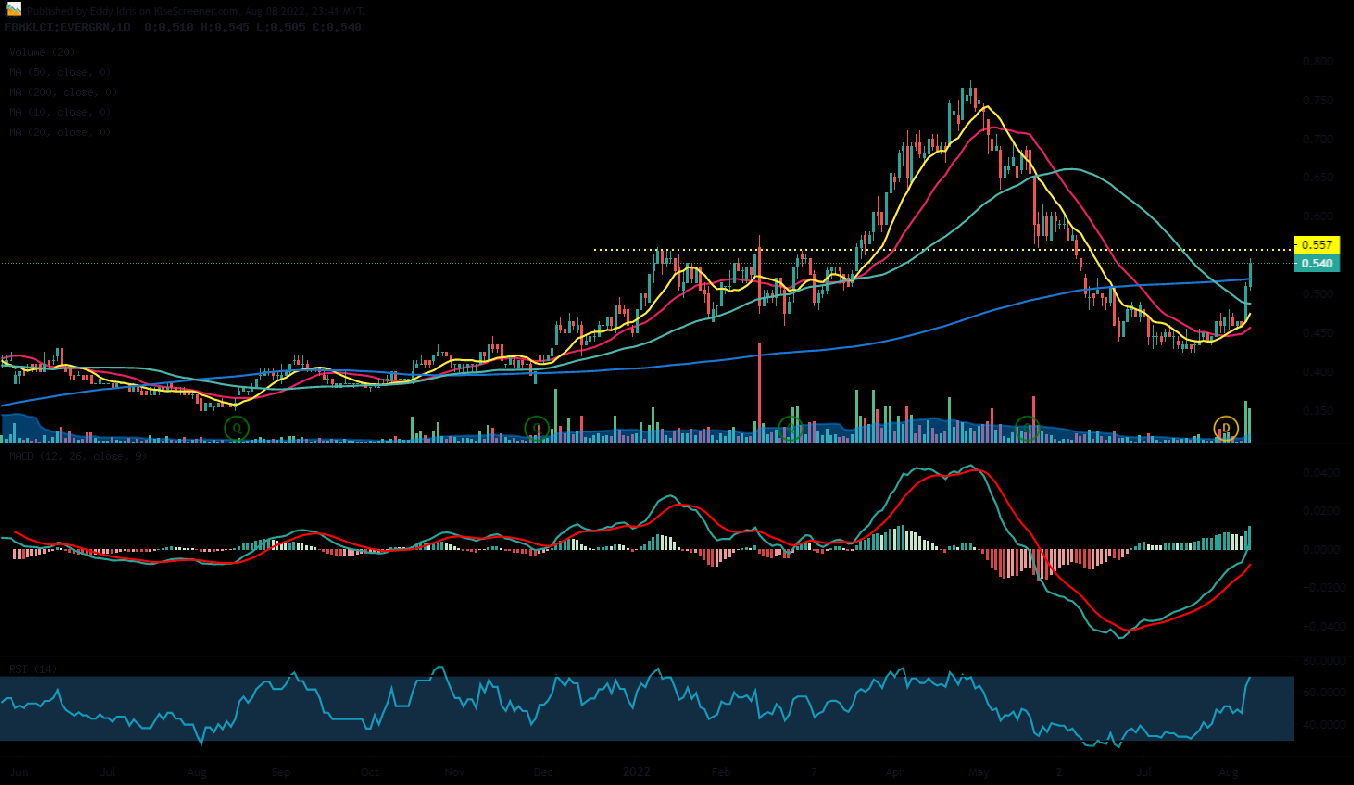1354x785 pixels.
Task: Click the green circle marker near May
Action: (x=1026, y=428)
